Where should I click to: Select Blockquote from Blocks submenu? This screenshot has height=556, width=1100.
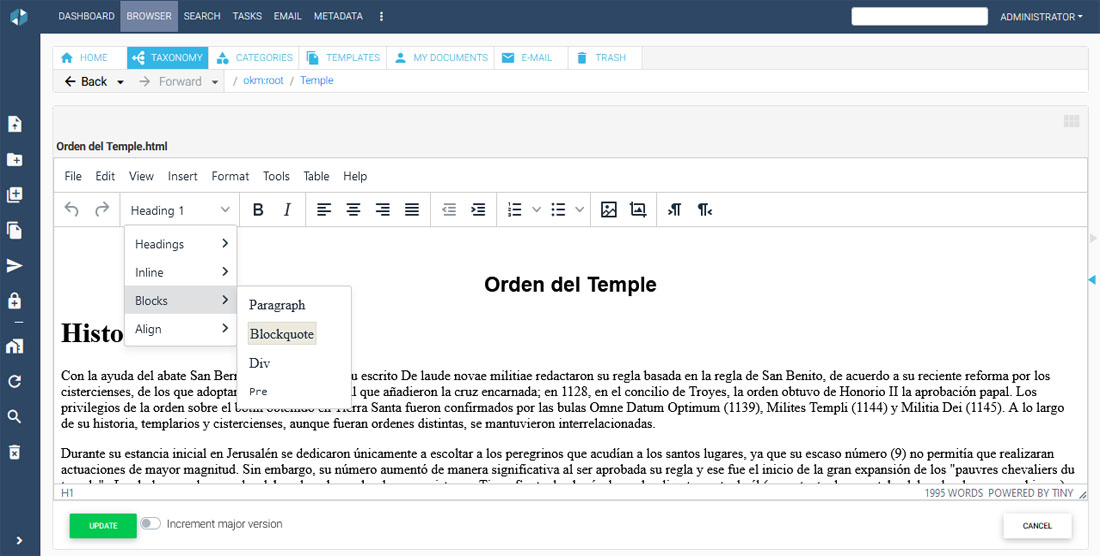[x=282, y=334]
